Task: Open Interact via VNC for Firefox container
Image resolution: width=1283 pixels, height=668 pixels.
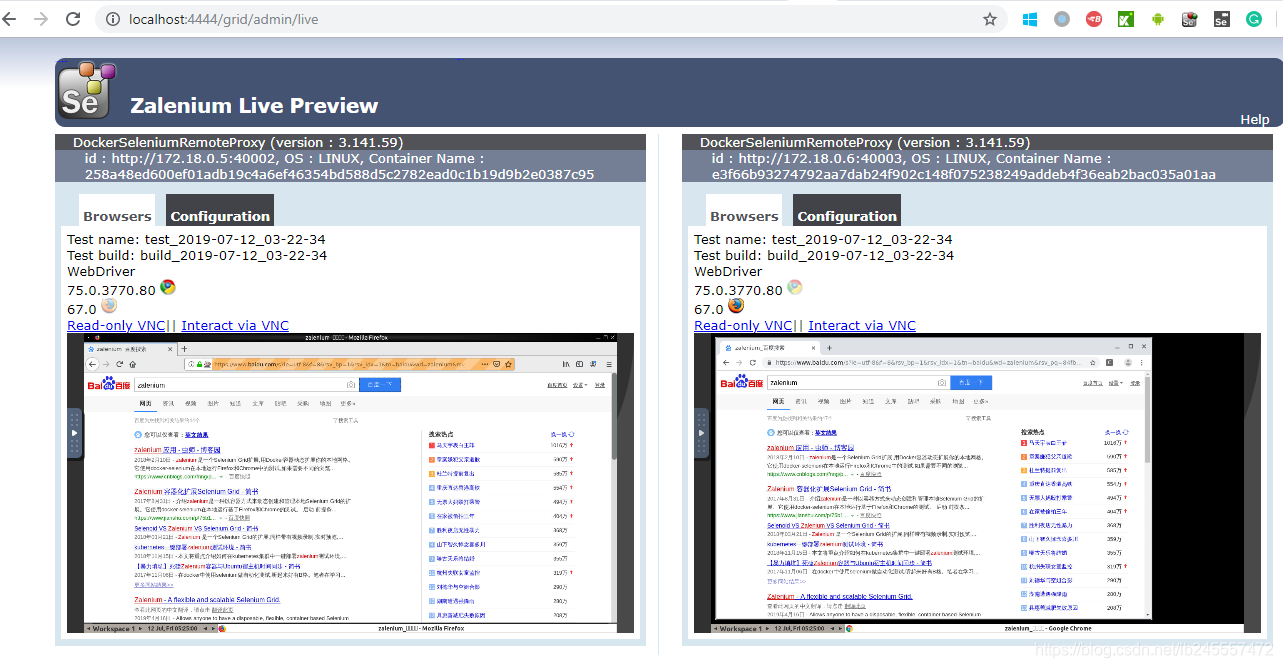Action: pos(235,326)
